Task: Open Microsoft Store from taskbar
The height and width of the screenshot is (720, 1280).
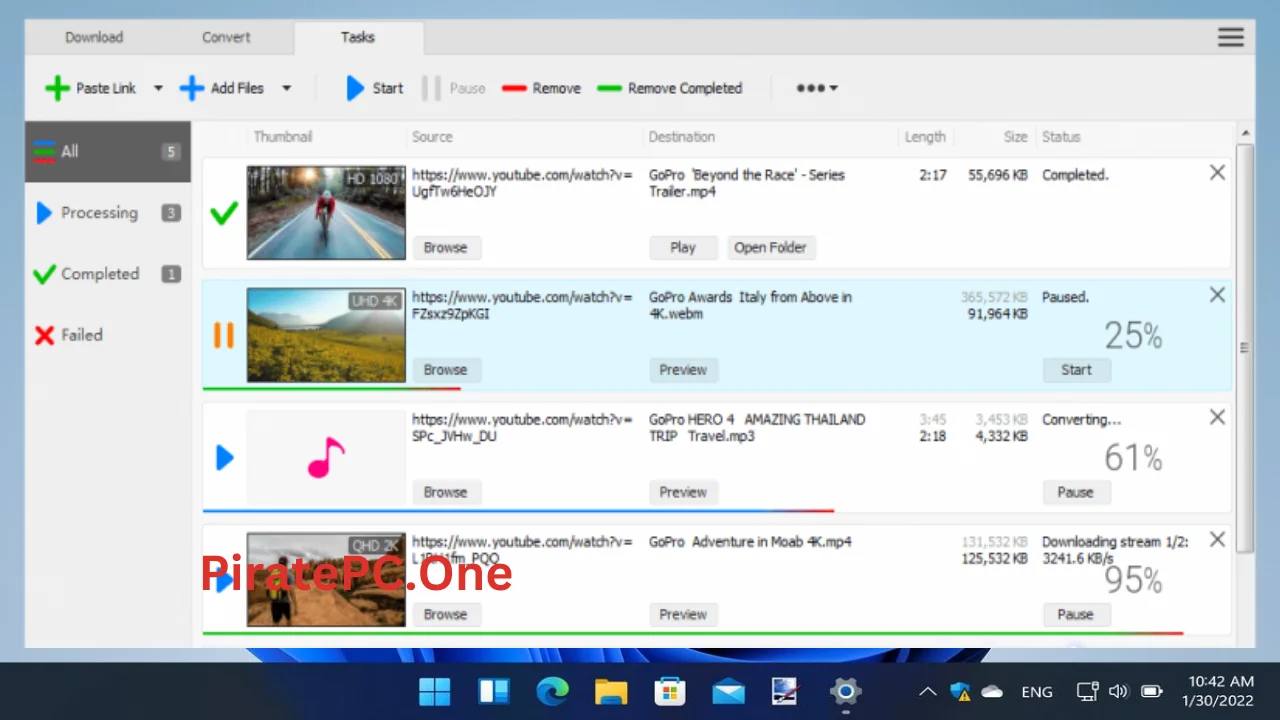Action: pos(669,691)
